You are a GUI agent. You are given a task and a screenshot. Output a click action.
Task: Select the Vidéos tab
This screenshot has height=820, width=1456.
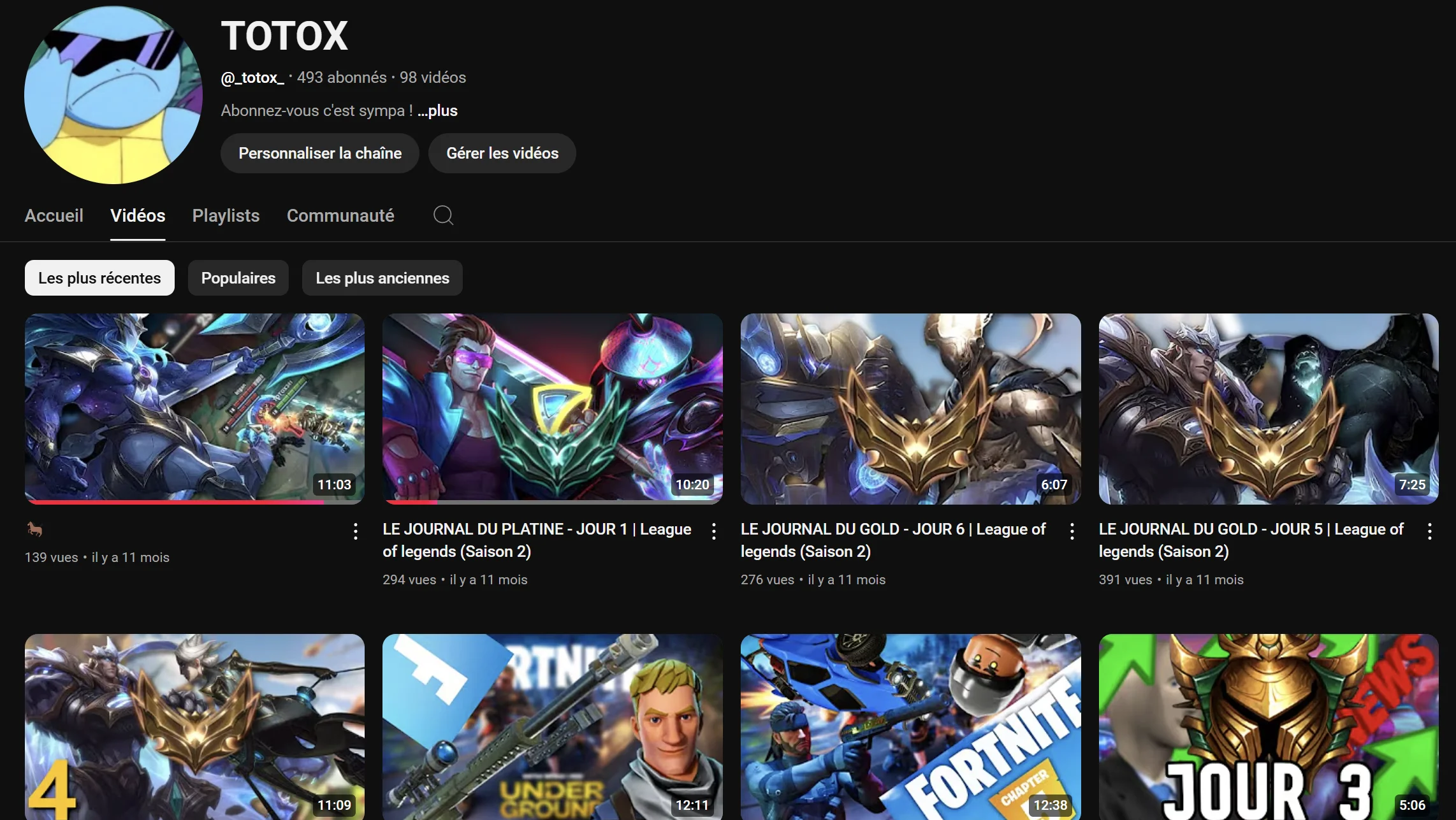(138, 215)
